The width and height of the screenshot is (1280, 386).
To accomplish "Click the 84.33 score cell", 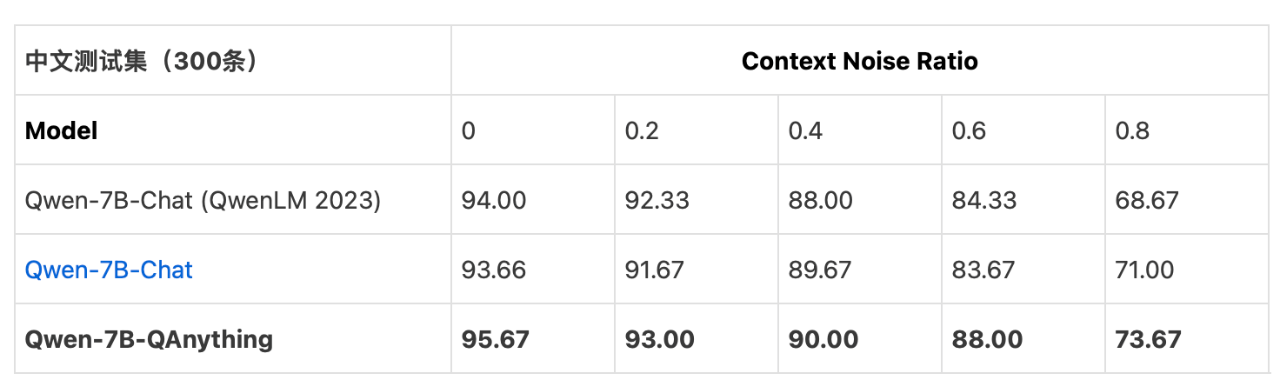I will pyautogui.click(x=984, y=201).
